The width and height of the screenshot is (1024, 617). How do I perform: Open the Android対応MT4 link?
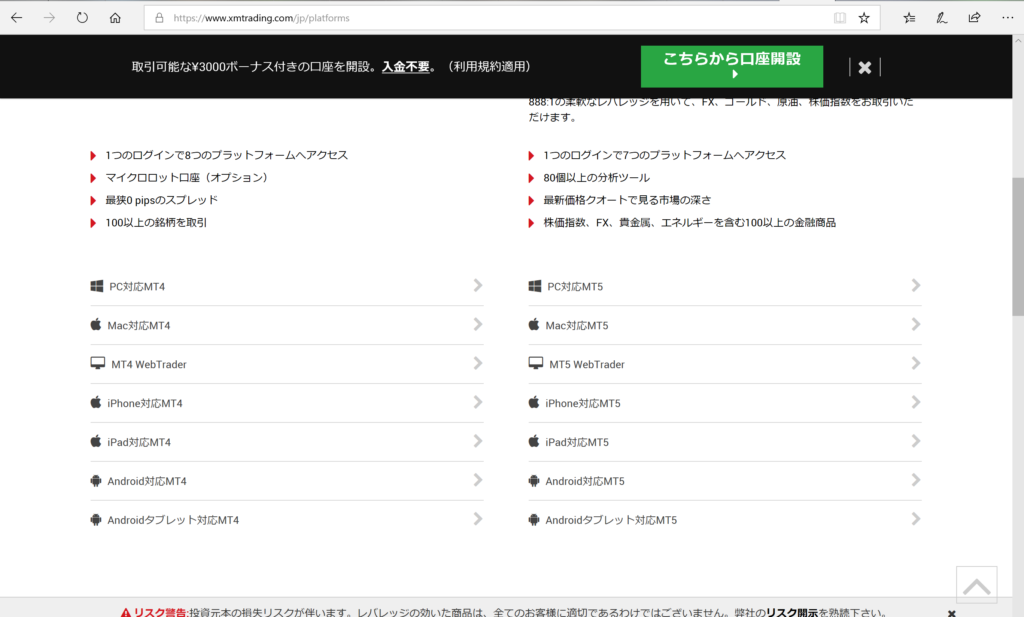click(147, 481)
